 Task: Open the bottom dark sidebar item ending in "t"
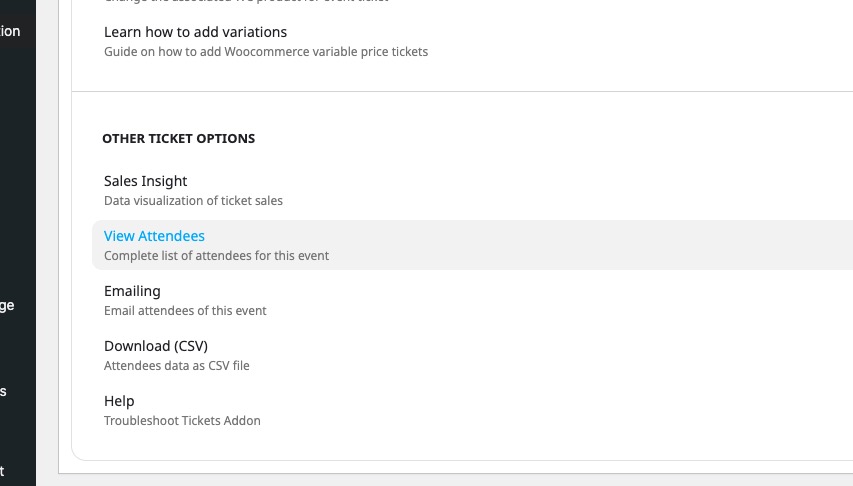click(2, 471)
